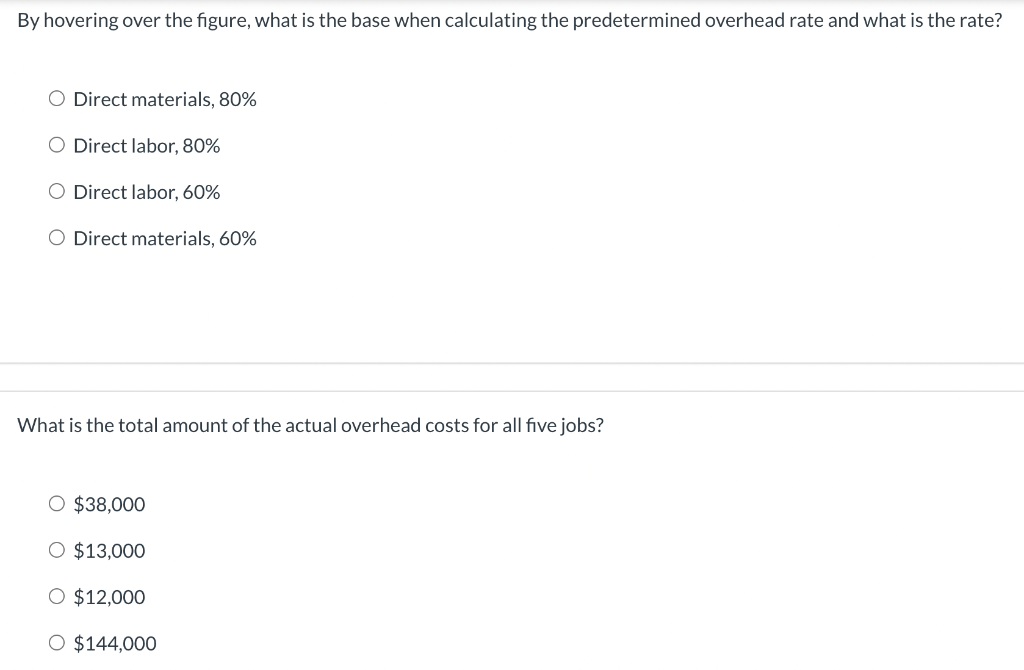The image size is (1024, 670).
Task: Click the actual overhead costs question text
Action: click(x=311, y=424)
